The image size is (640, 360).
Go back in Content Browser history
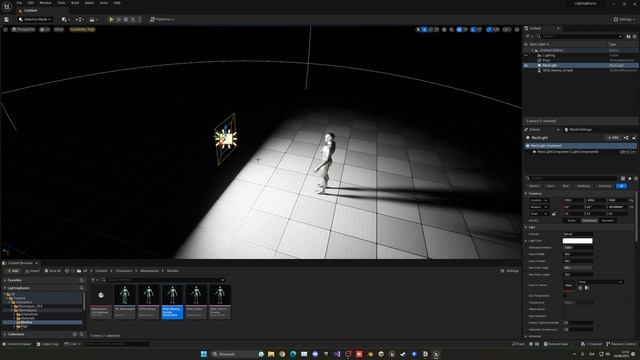(x=67, y=271)
